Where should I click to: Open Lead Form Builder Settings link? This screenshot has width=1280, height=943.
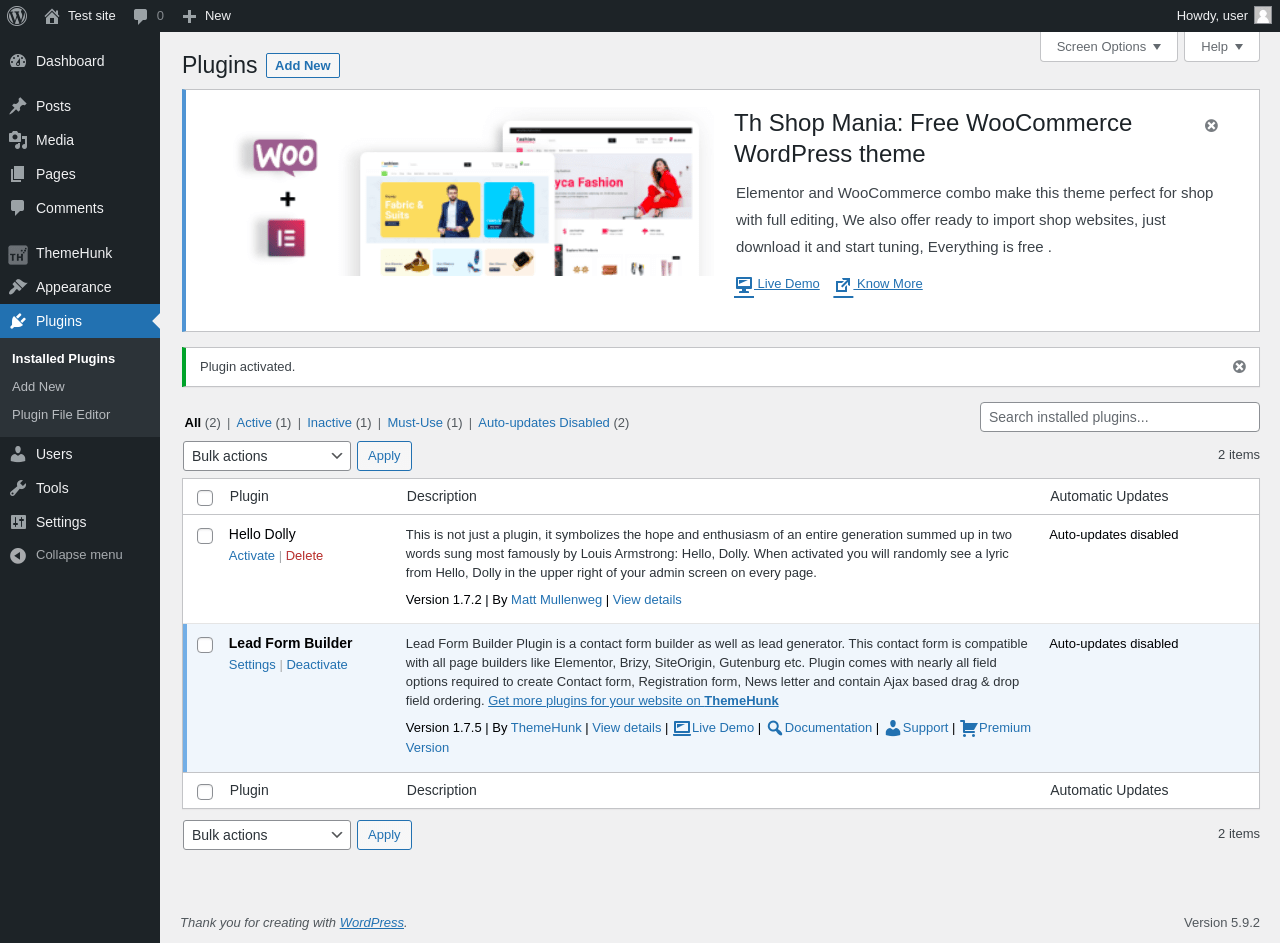click(252, 664)
